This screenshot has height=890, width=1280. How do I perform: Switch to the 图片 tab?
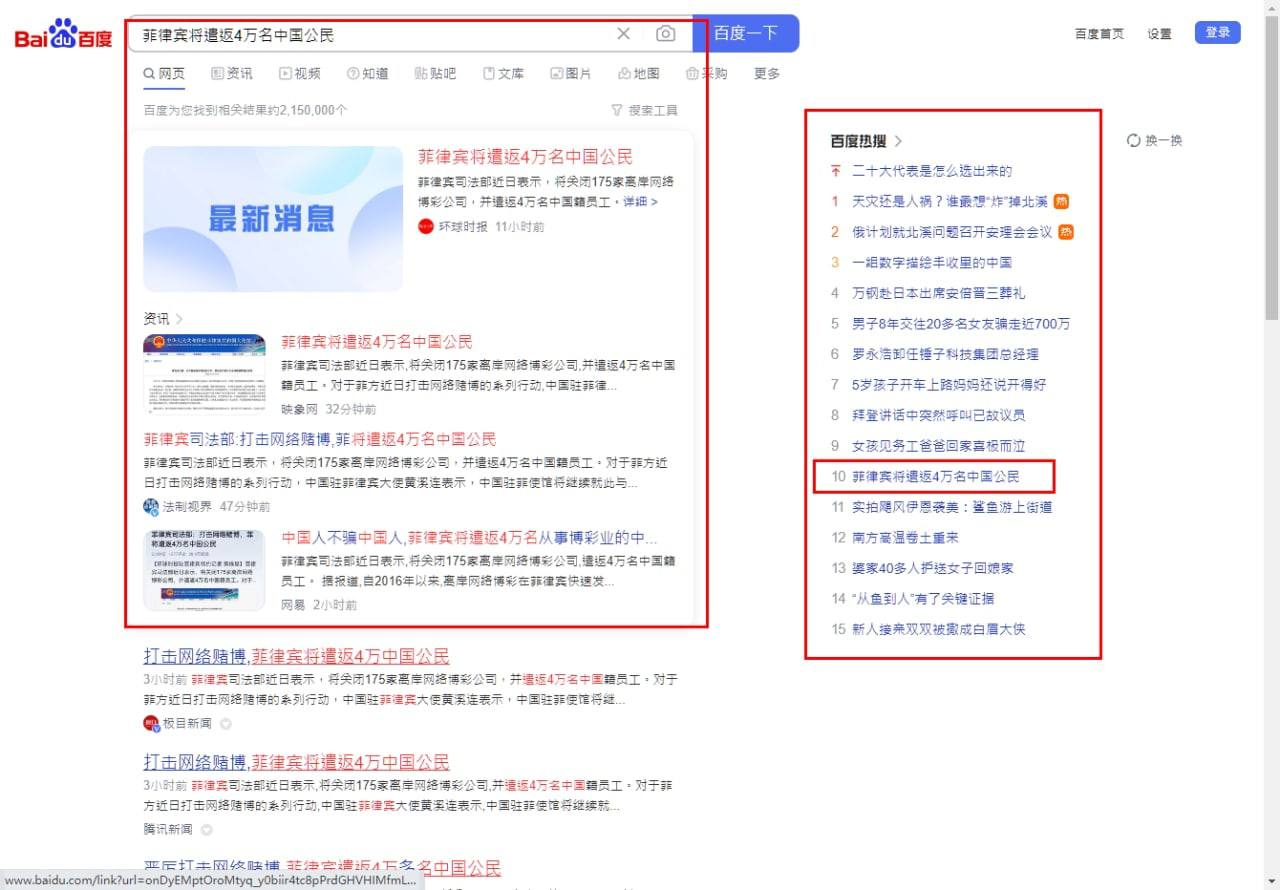571,73
